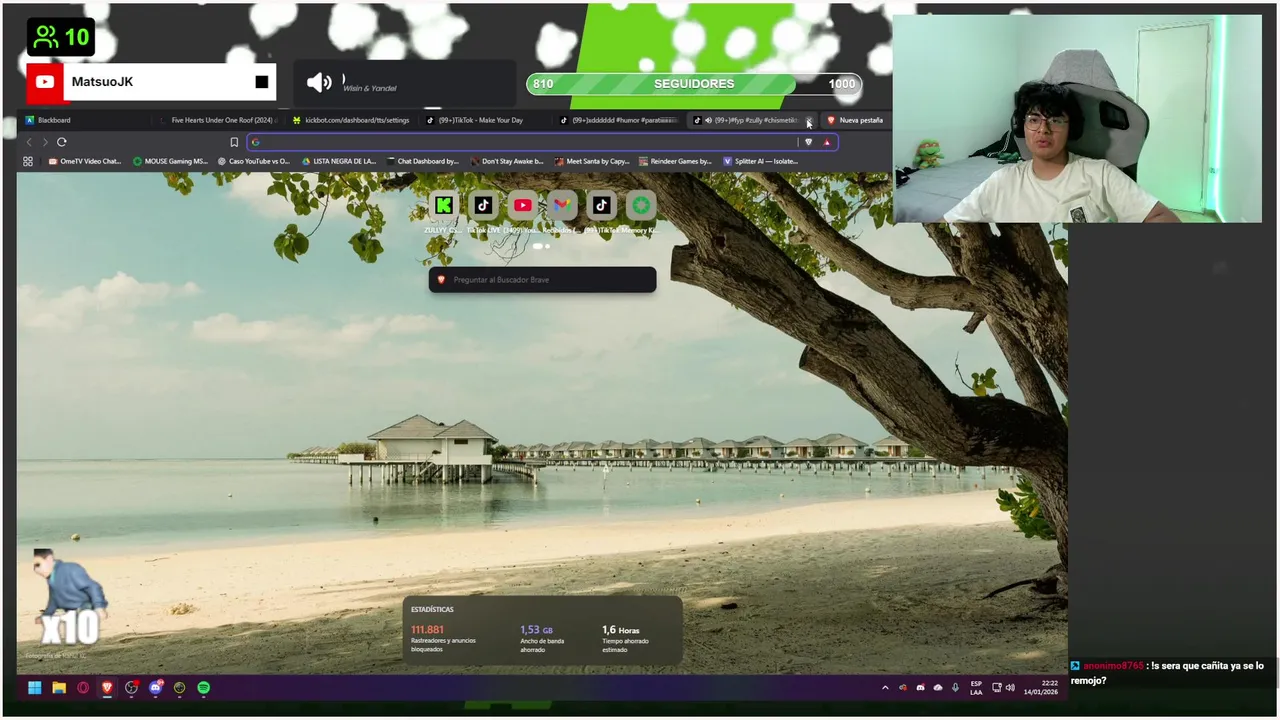This screenshot has width=1280, height=720.
Task: Open the apps grid icon in bookmarks bar
Action: pos(28,161)
